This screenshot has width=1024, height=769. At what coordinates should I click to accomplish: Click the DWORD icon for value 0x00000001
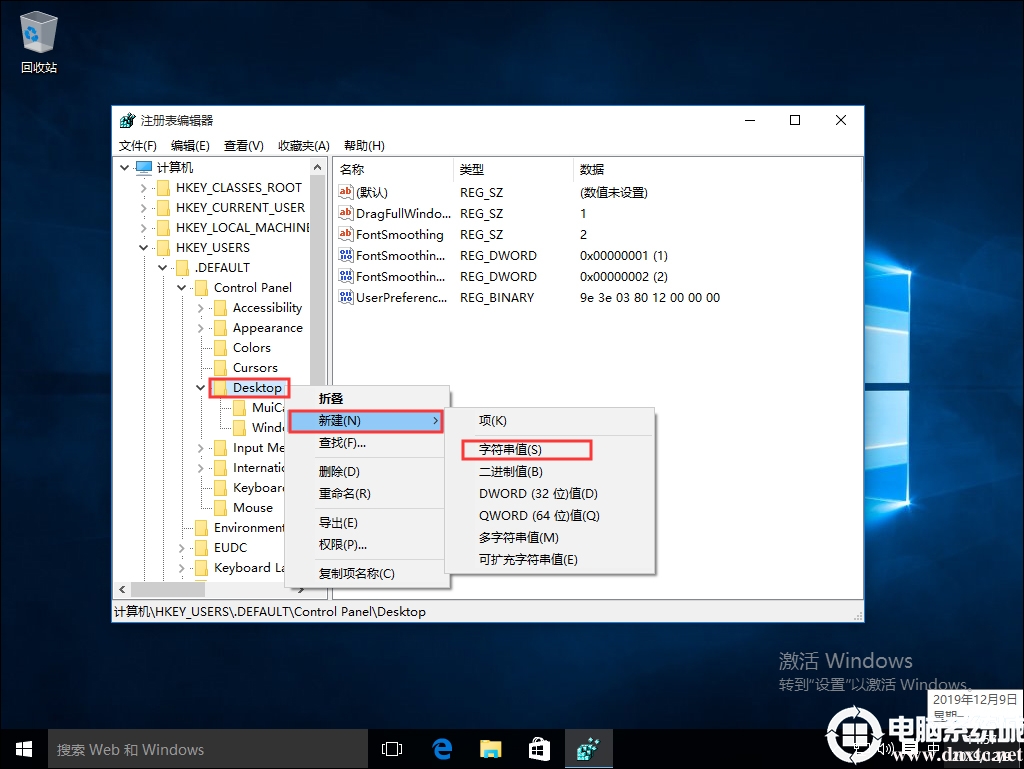pyautogui.click(x=345, y=255)
